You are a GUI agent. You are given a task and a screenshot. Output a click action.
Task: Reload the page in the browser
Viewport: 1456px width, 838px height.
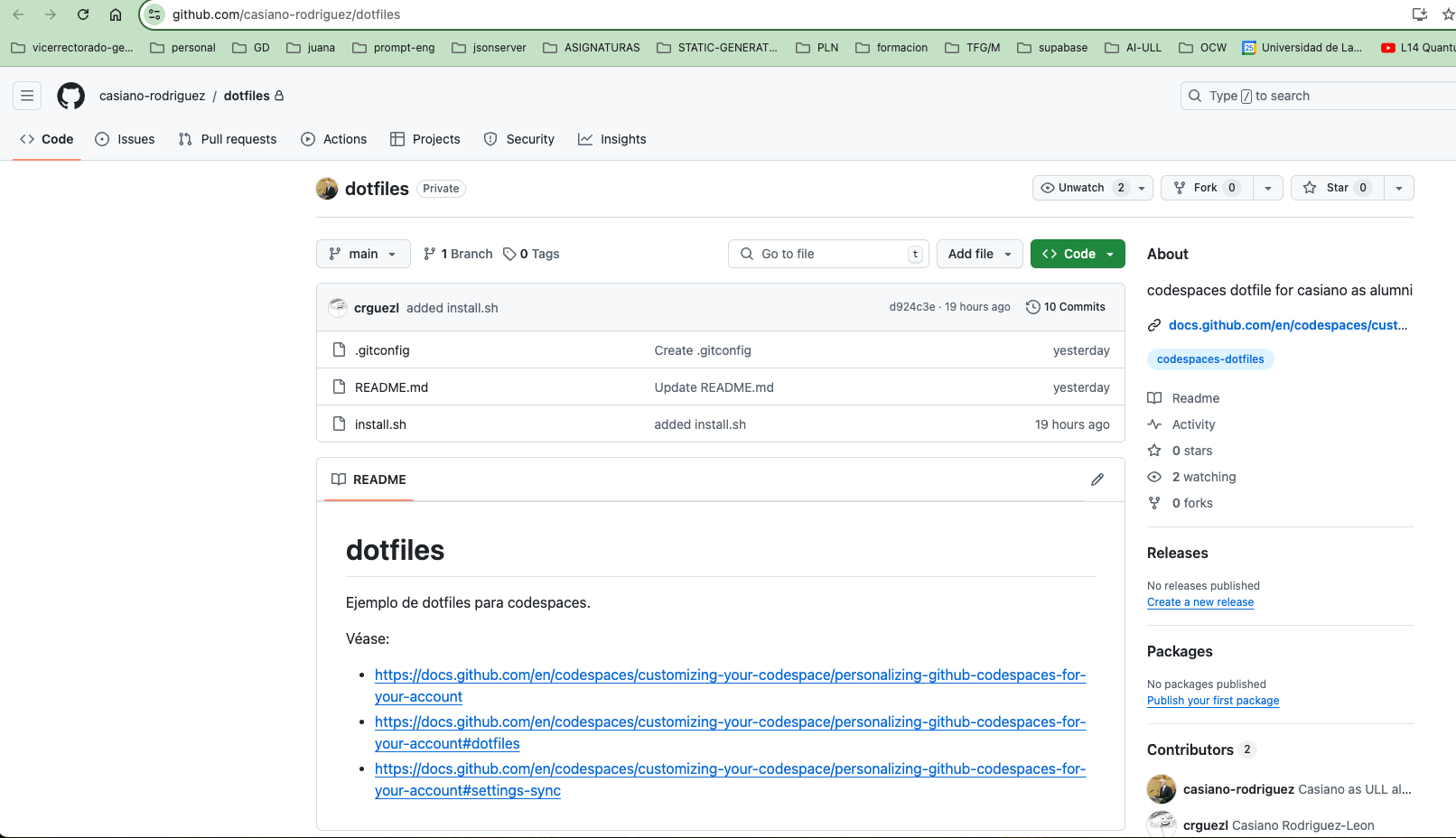pyautogui.click(x=83, y=14)
